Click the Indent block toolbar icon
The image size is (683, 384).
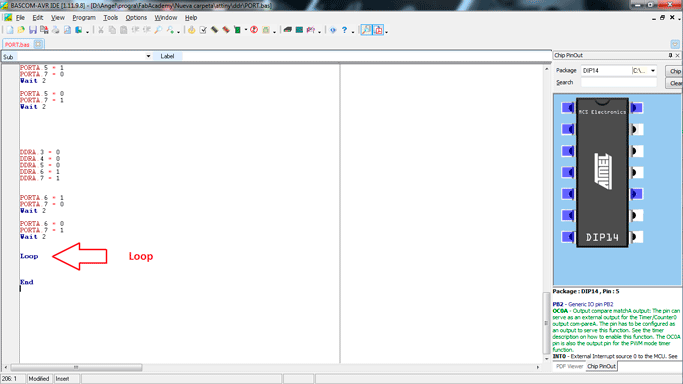point(135,30)
